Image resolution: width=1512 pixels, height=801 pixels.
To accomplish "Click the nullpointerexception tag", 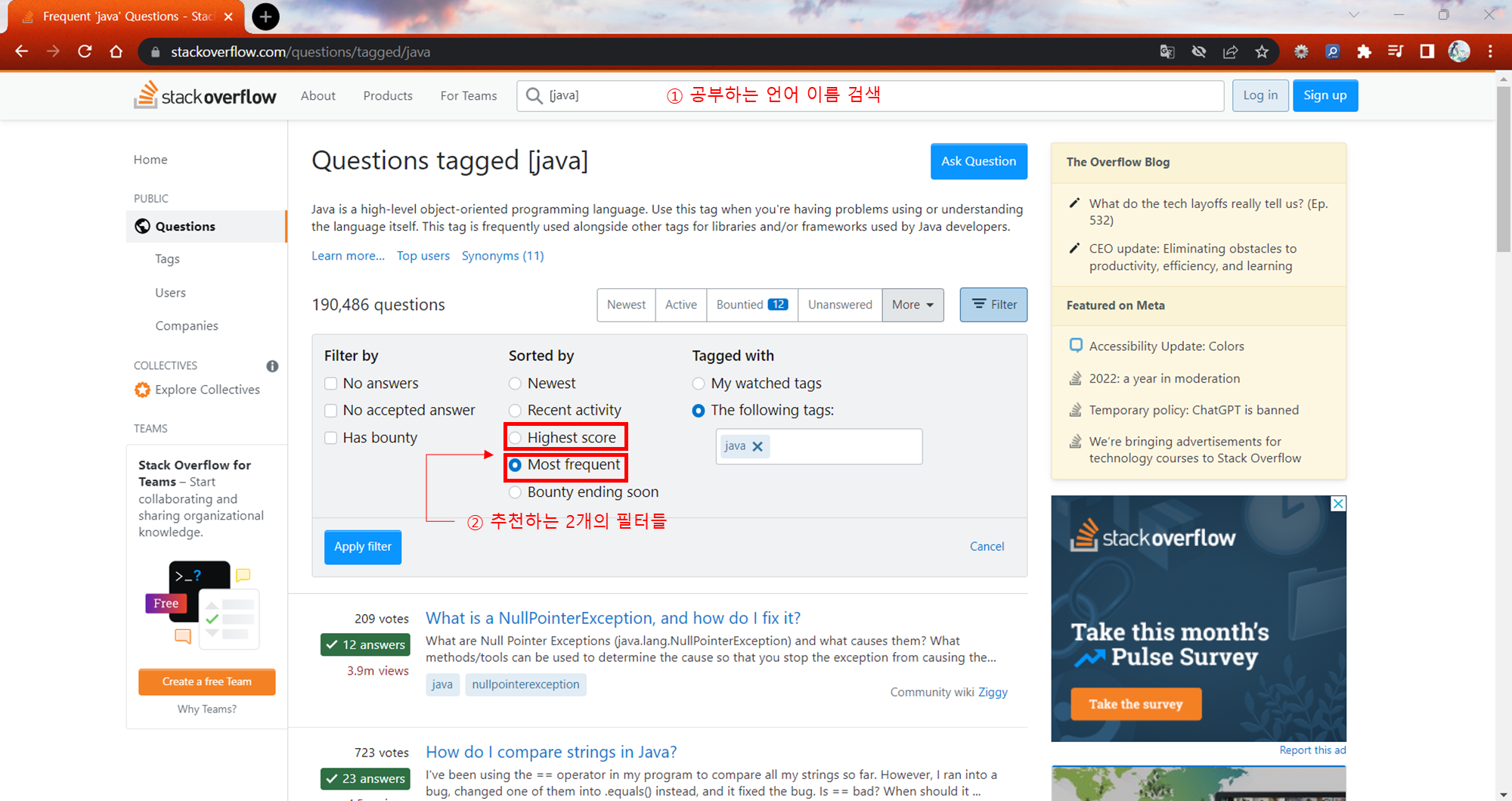I will (525, 685).
